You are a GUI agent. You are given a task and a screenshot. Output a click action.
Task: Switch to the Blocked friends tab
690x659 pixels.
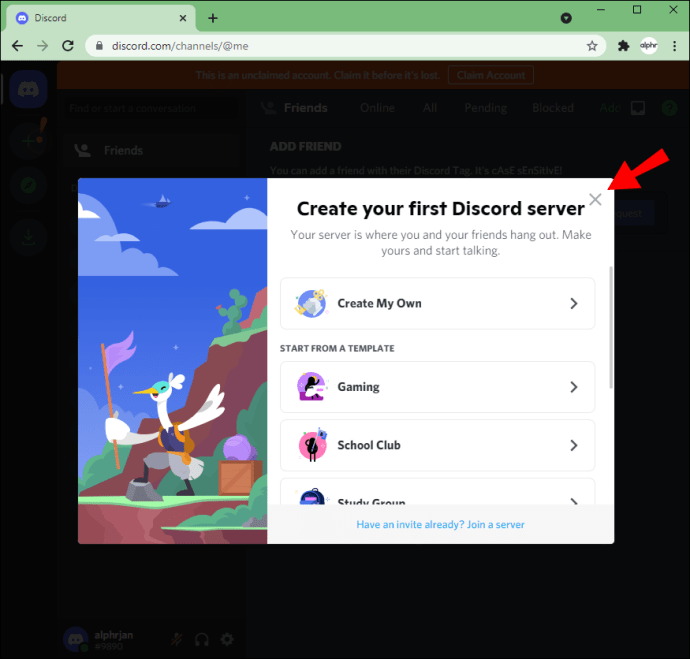click(553, 108)
